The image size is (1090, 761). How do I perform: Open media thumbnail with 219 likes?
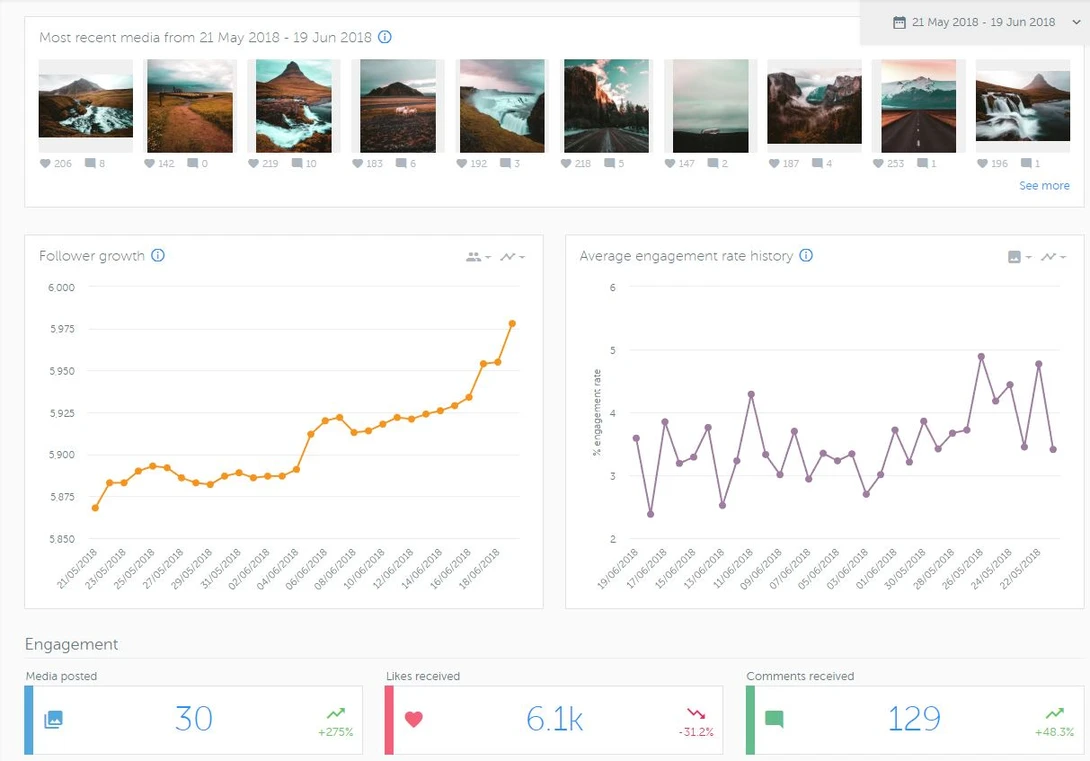pyautogui.click(x=293, y=106)
